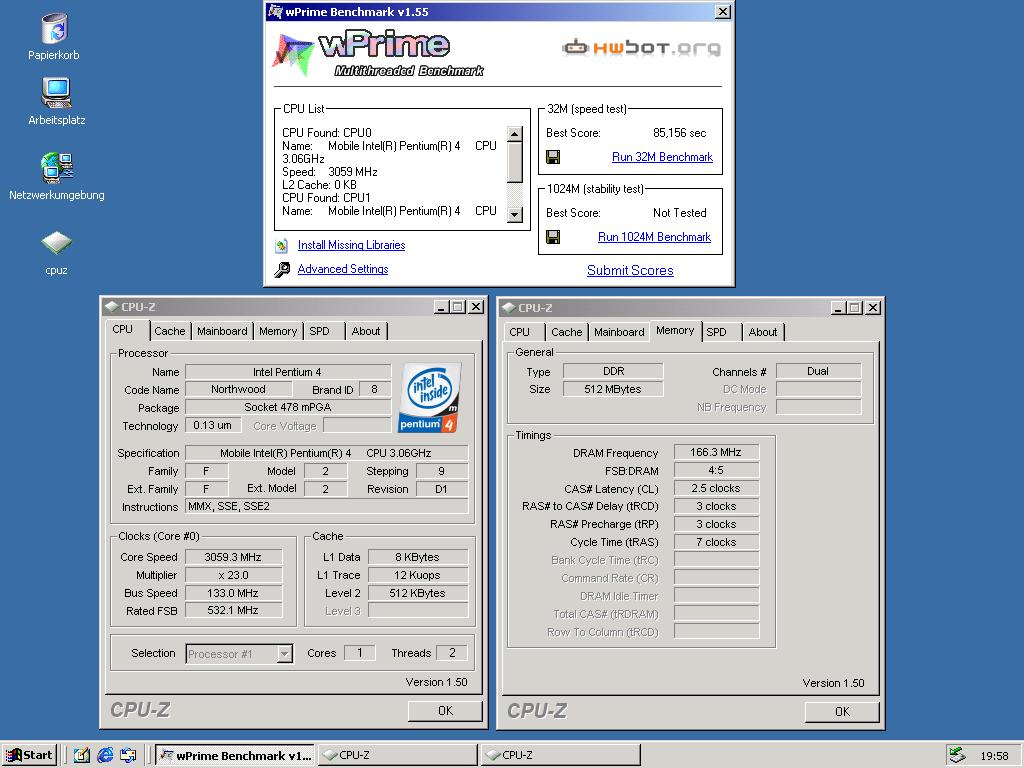The height and width of the screenshot is (768, 1024).
Task: Click the Multiplier x 23.0 field
Action: coord(233,575)
